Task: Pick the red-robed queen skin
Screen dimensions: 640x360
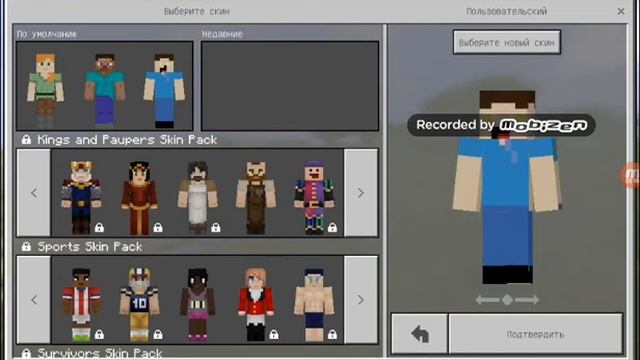Action: 139,197
